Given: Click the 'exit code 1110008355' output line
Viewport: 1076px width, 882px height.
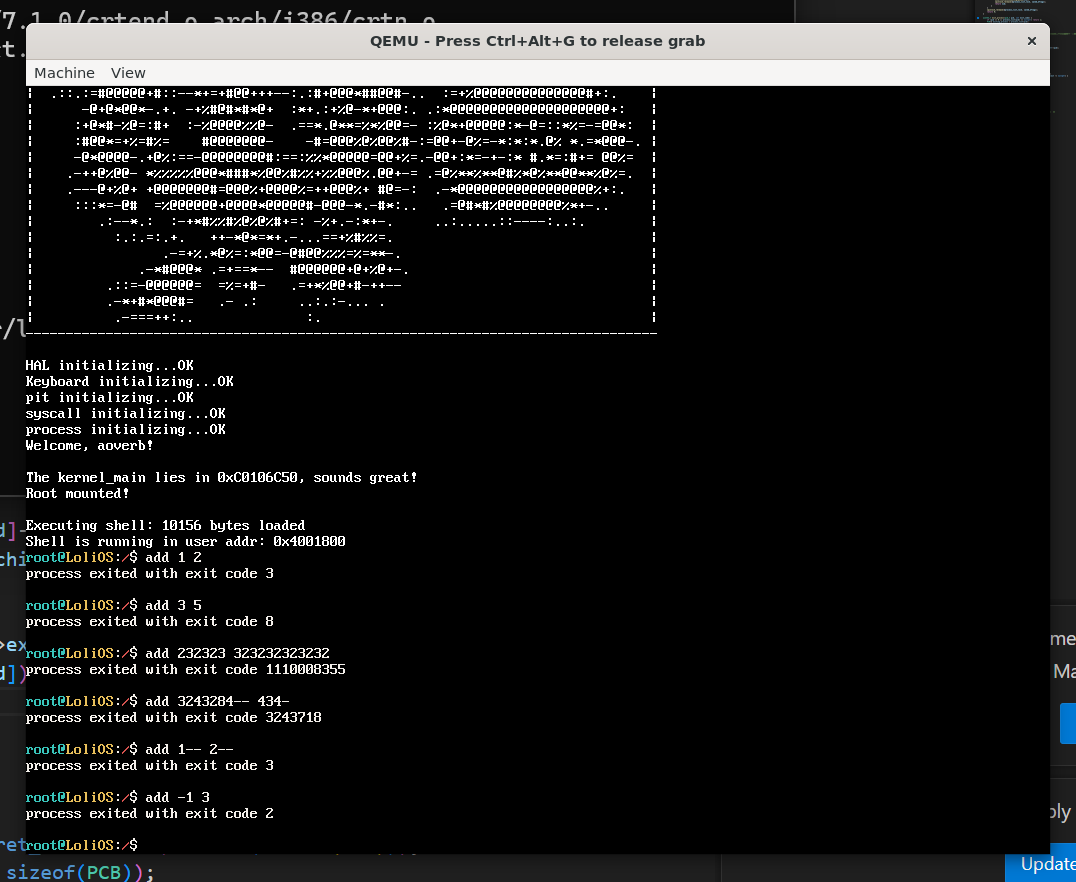Looking at the screenshot, I should 185,669.
